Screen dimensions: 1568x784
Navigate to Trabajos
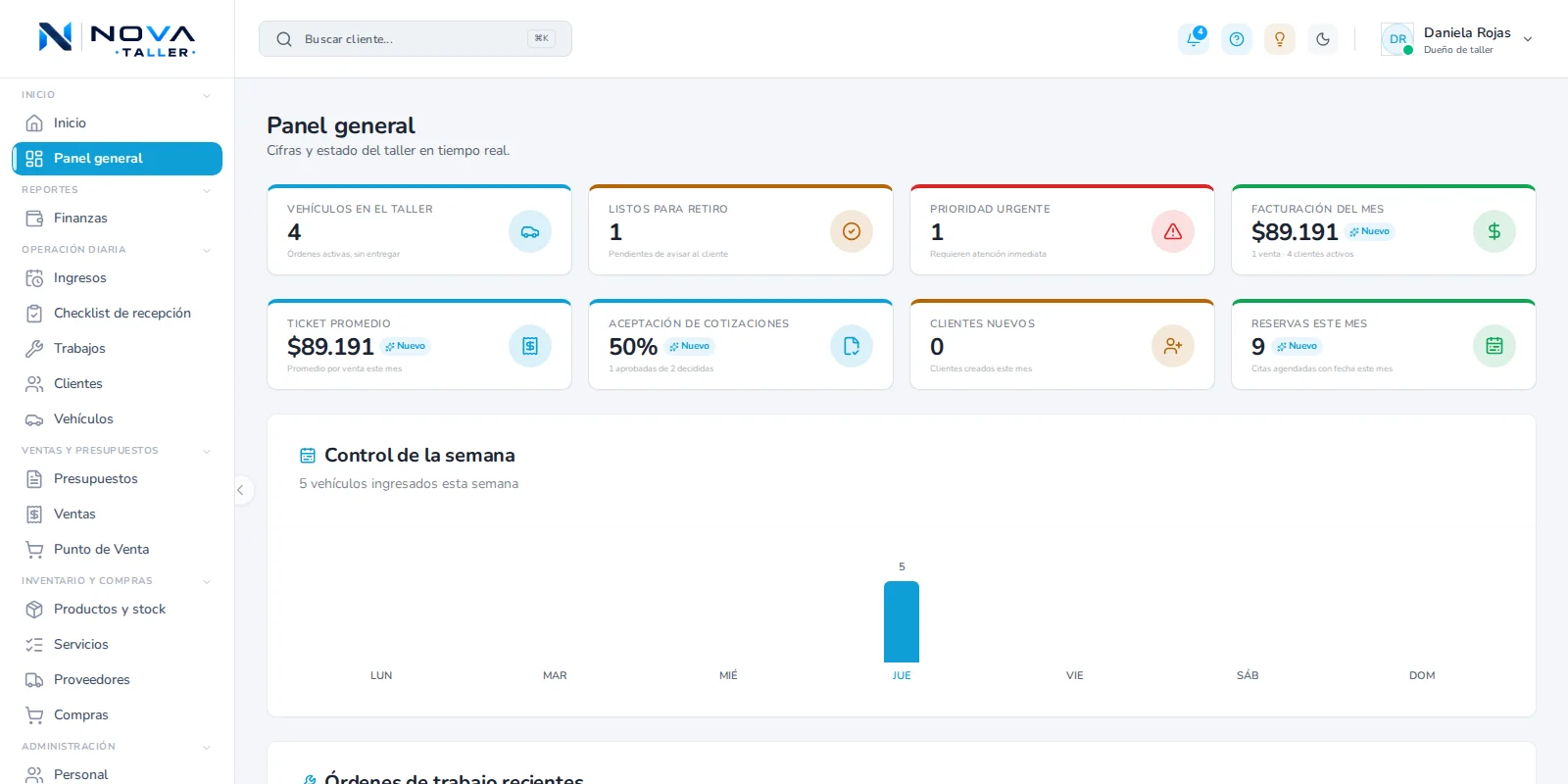tap(117, 349)
